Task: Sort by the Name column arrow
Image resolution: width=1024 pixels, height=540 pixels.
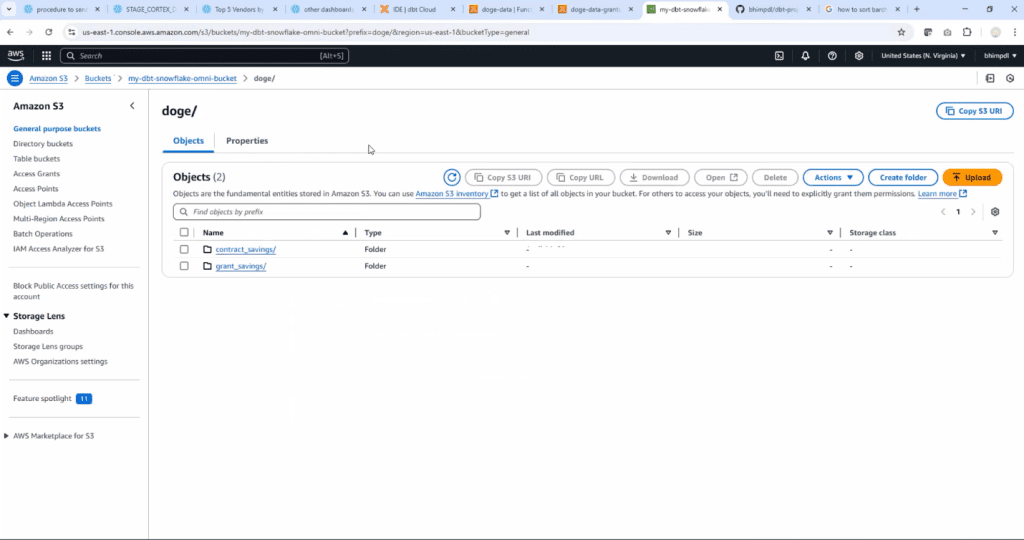Action: 345,232
